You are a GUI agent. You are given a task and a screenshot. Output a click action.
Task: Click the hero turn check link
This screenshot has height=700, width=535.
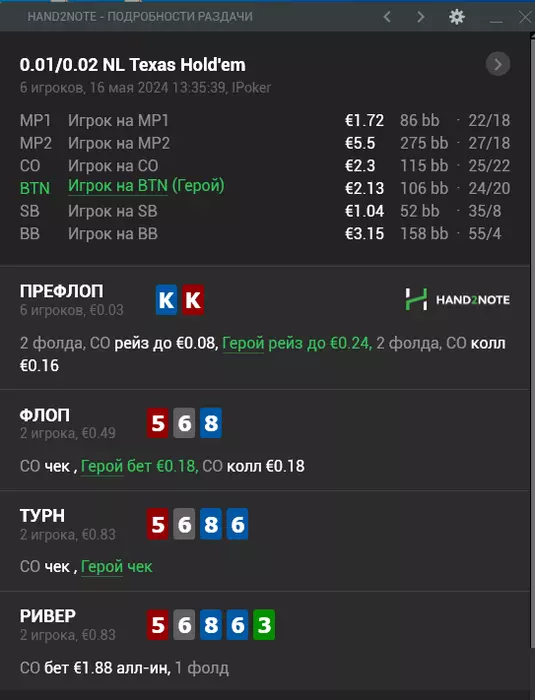point(117,567)
